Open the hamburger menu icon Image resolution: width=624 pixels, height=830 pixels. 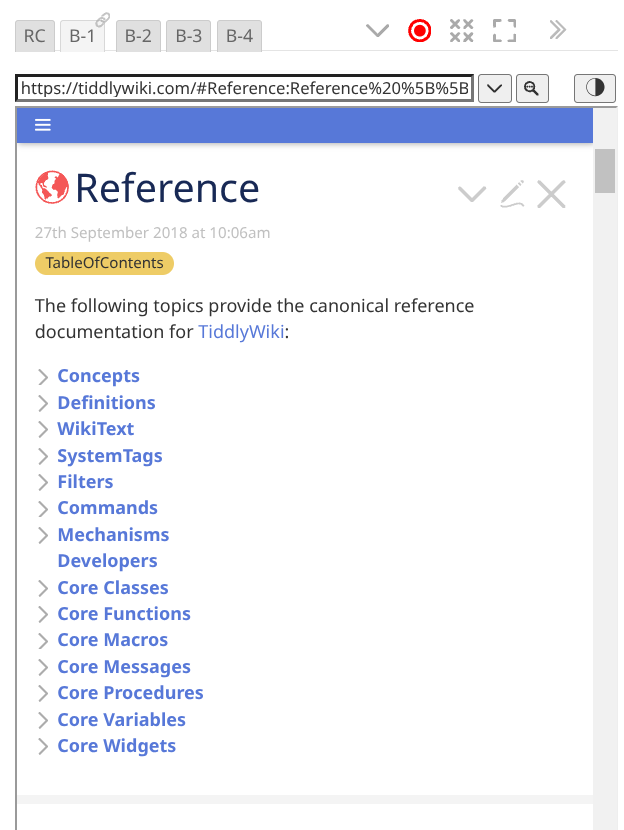click(x=43, y=125)
